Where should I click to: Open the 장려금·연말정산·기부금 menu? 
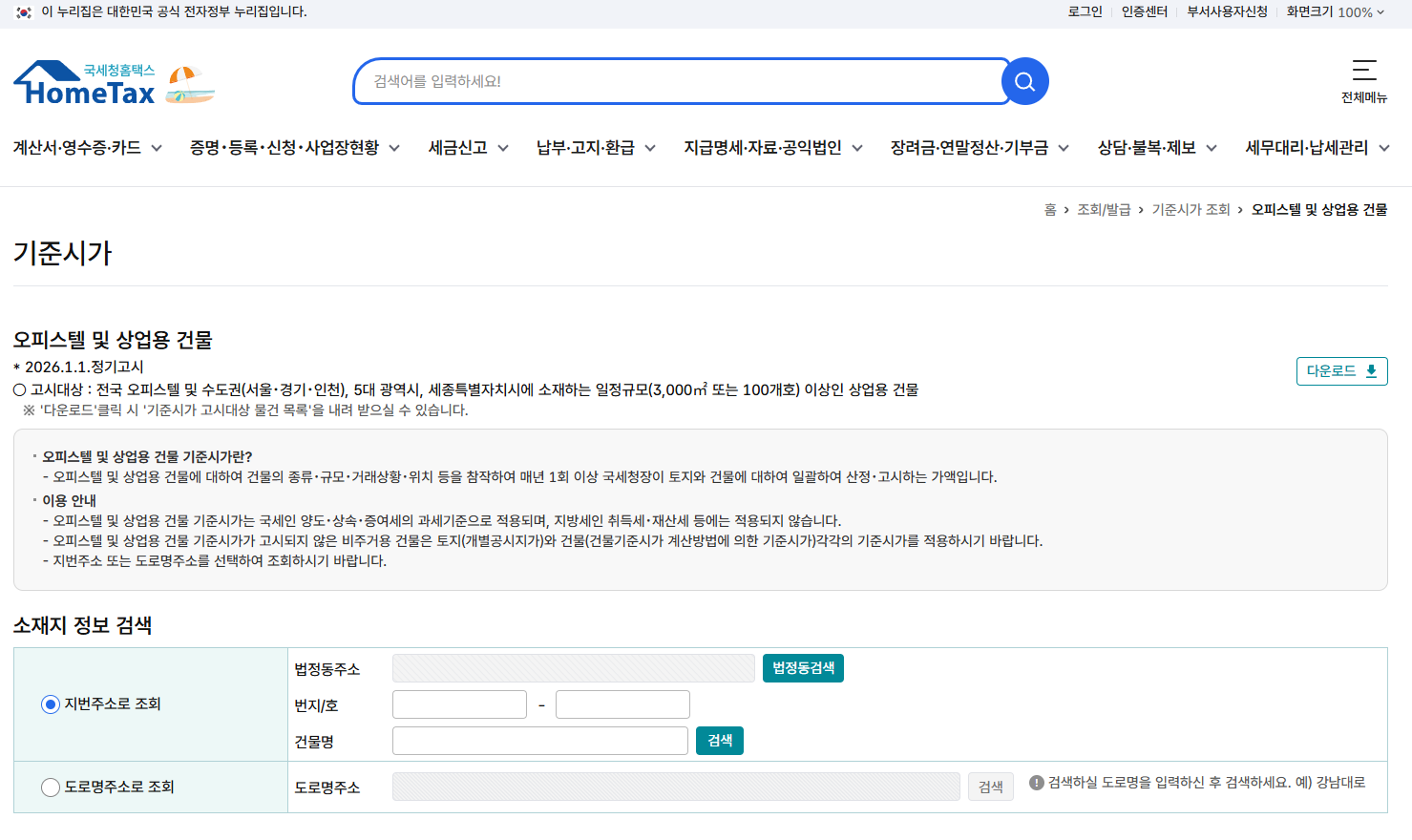969,148
